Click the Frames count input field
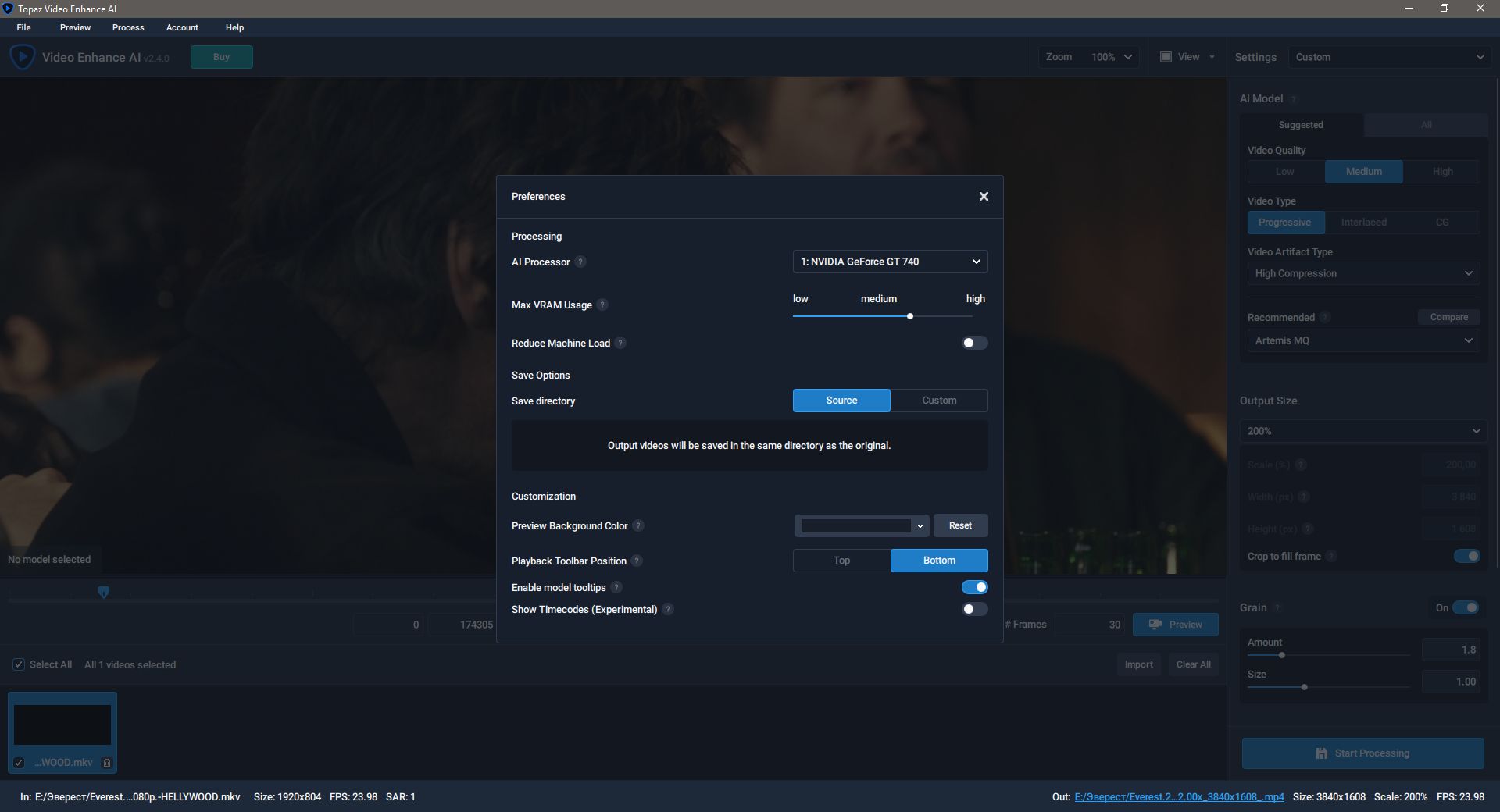The width and height of the screenshot is (1500, 812). tap(1090, 625)
